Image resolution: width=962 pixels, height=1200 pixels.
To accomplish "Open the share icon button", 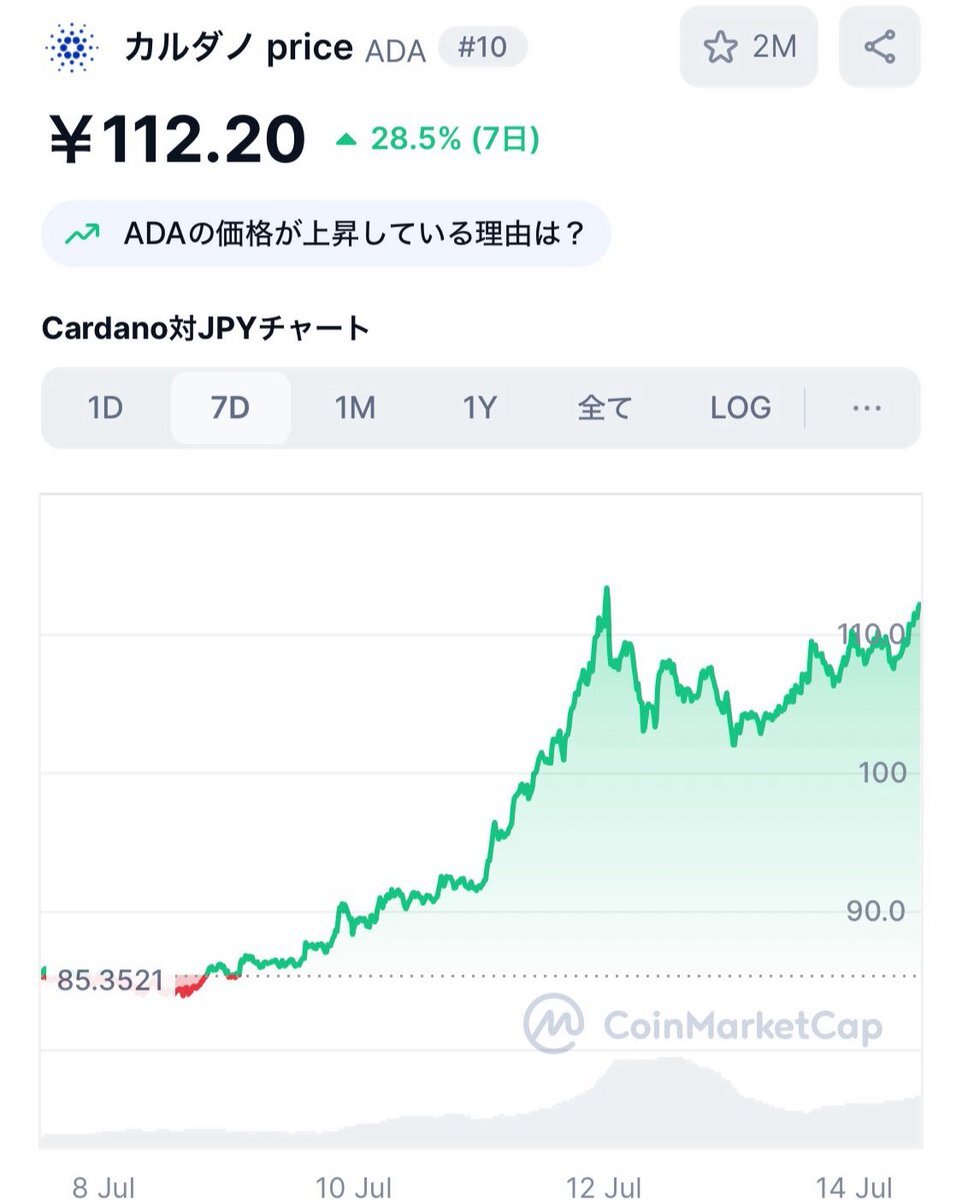I will 879,47.
